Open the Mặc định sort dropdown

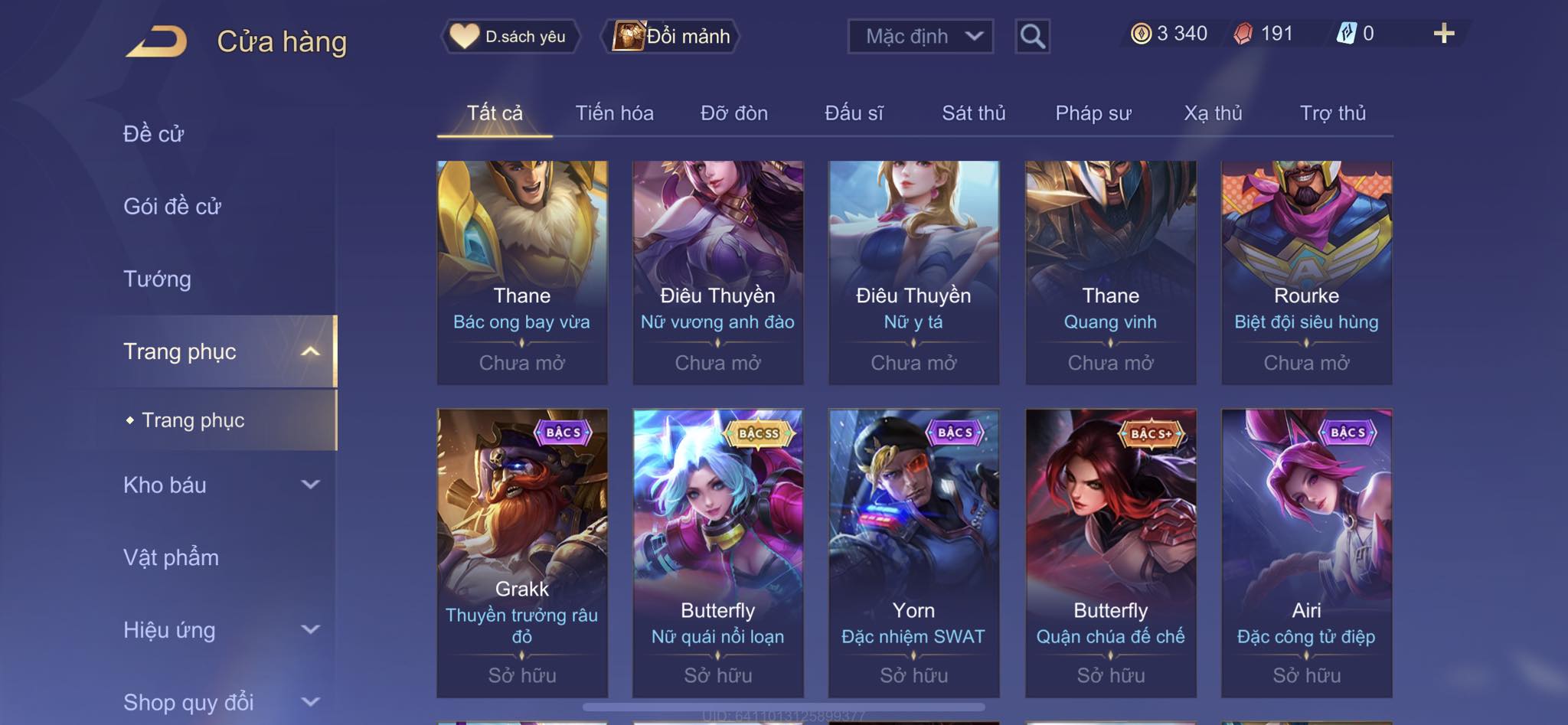(x=920, y=36)
